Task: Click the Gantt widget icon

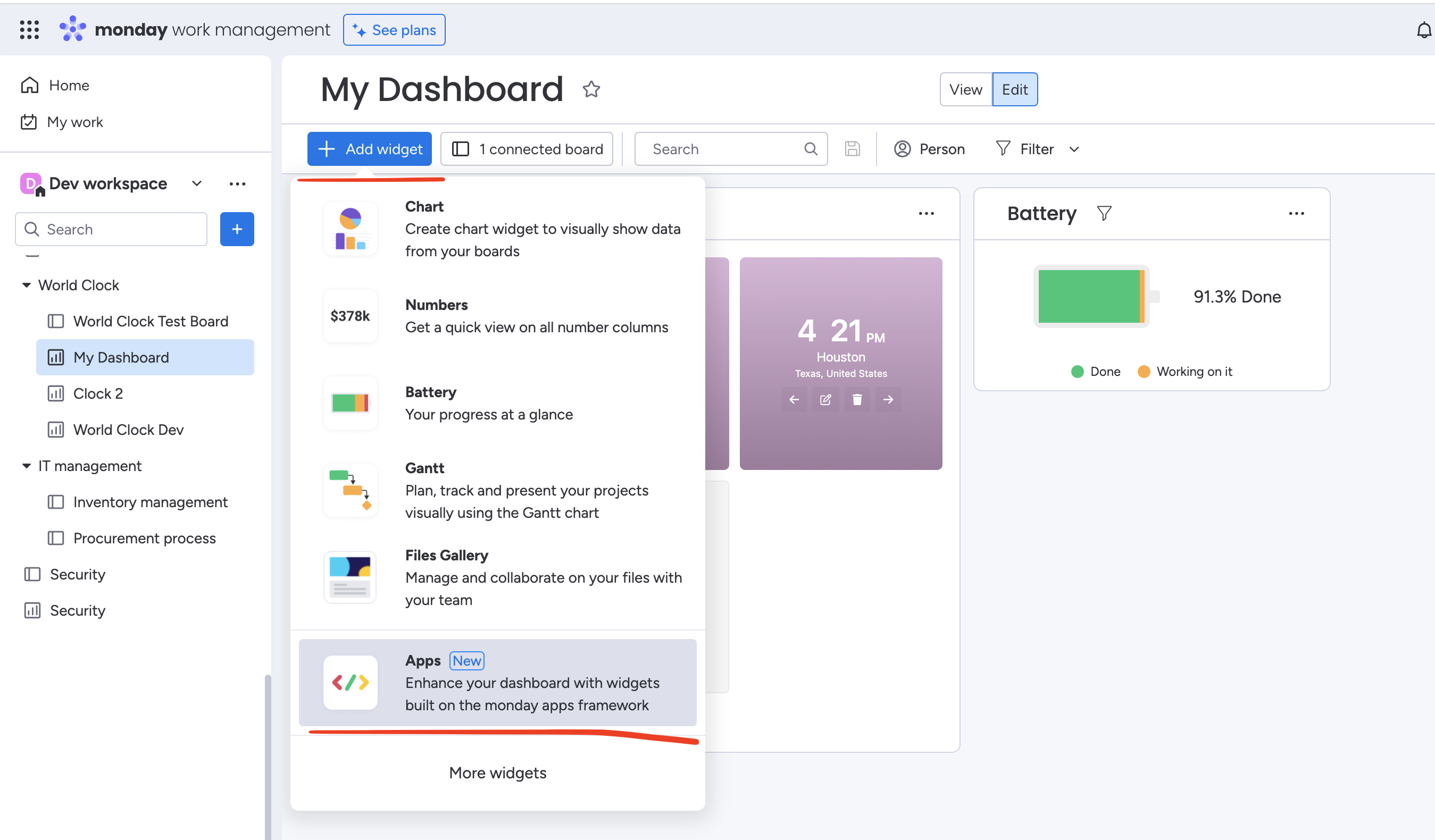Action: click(x=350, y=490)
